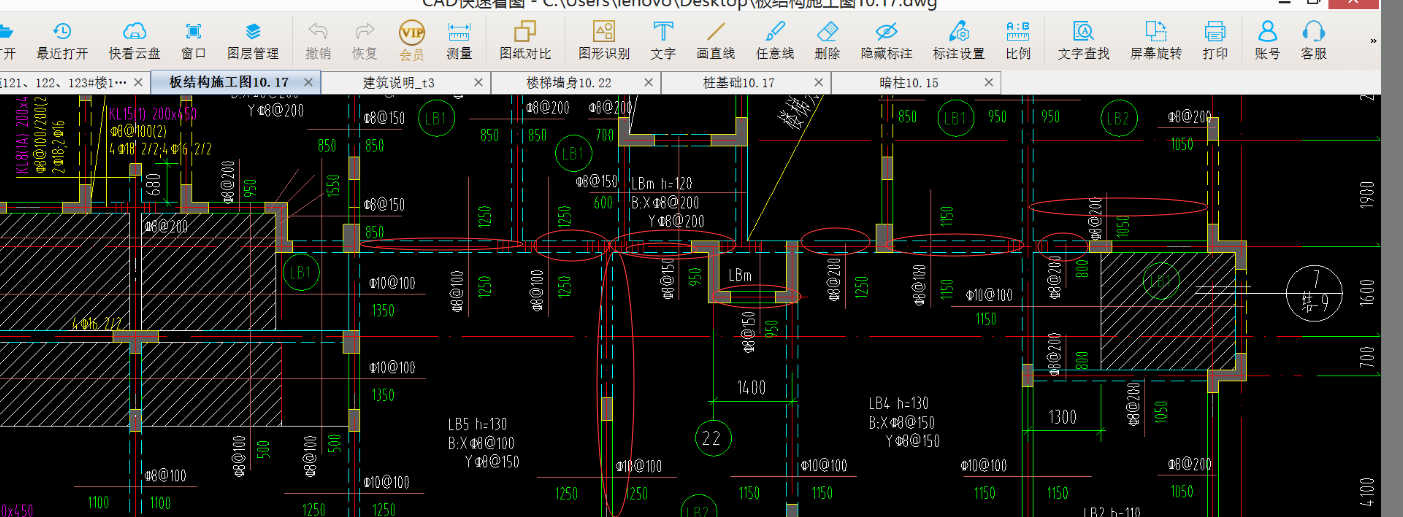Select the 删除 eraser tool
The image size is (1403, 517).
coord(827,41)
